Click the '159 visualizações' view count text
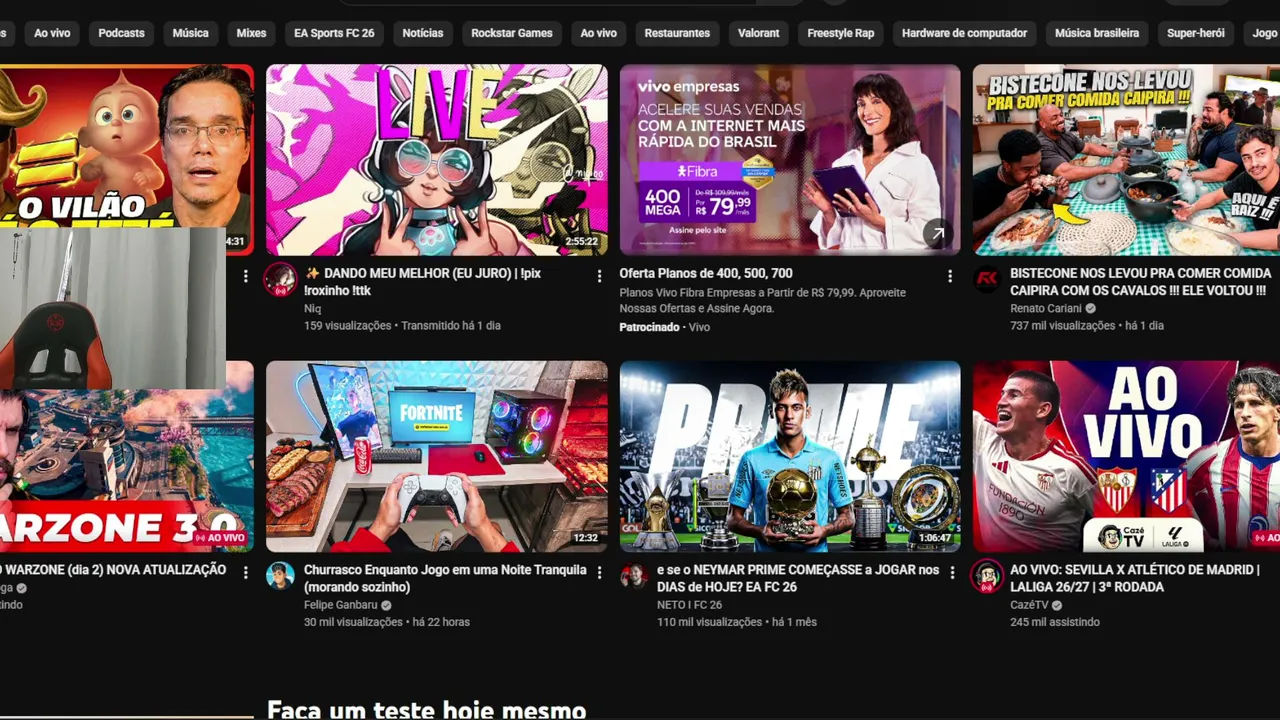Screen dimensions: 1280x720 pos(348,325)
